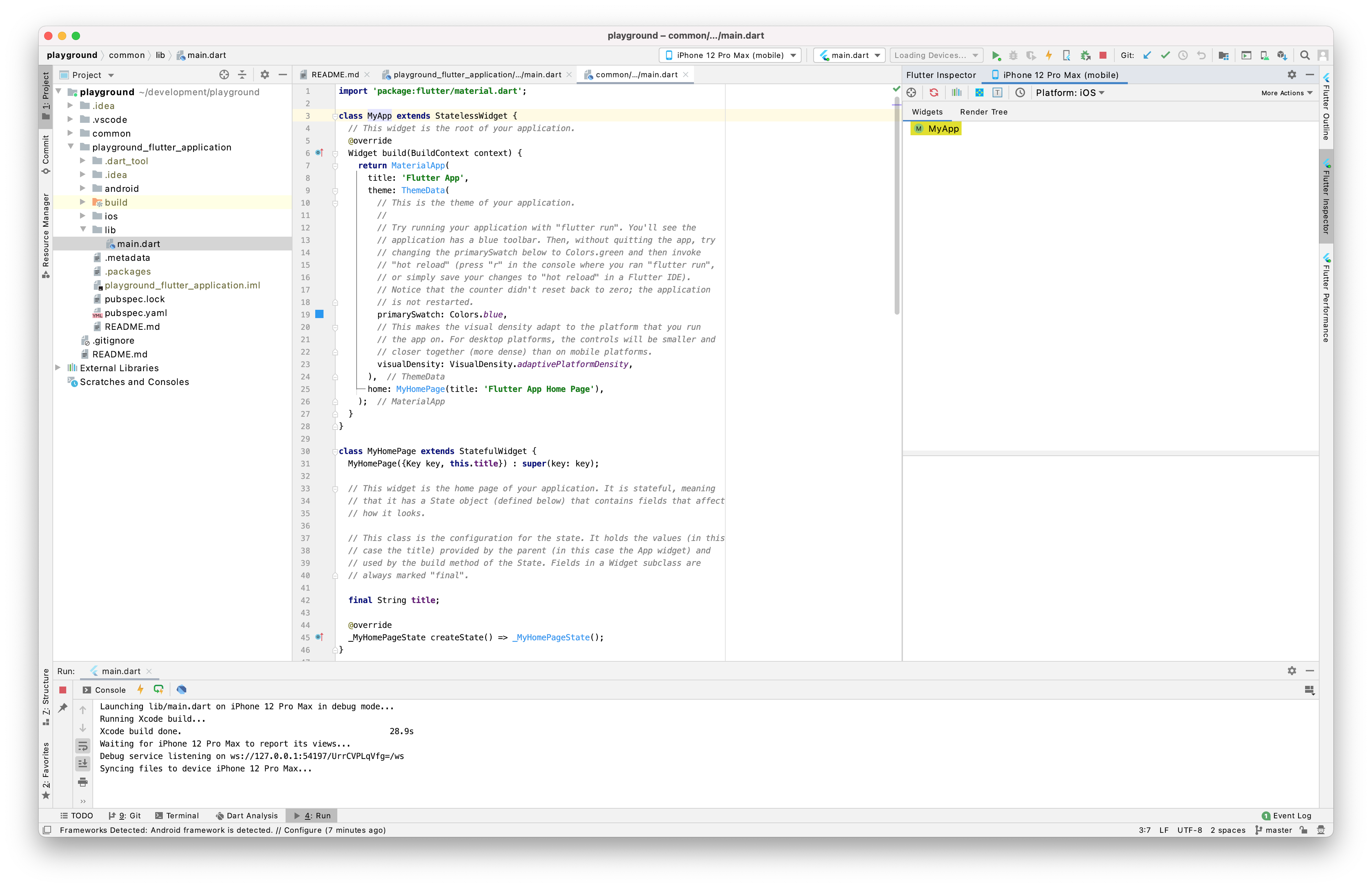Expand the ios folder in project tree
The image size is (1372, 888).
coord(83,216)
